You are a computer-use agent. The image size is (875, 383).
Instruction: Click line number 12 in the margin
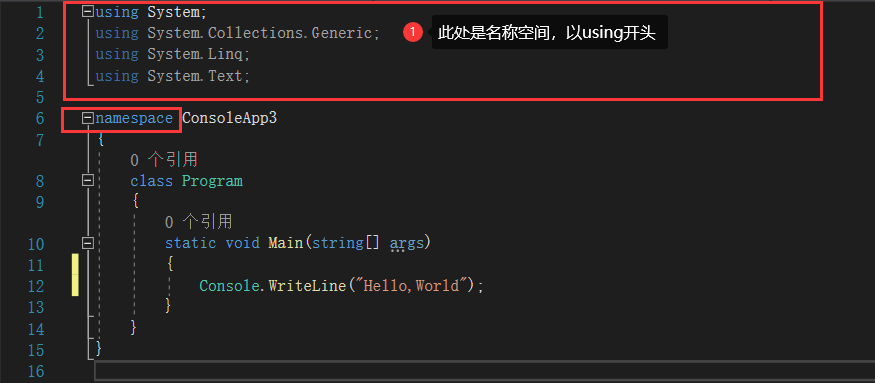point(36,286)
